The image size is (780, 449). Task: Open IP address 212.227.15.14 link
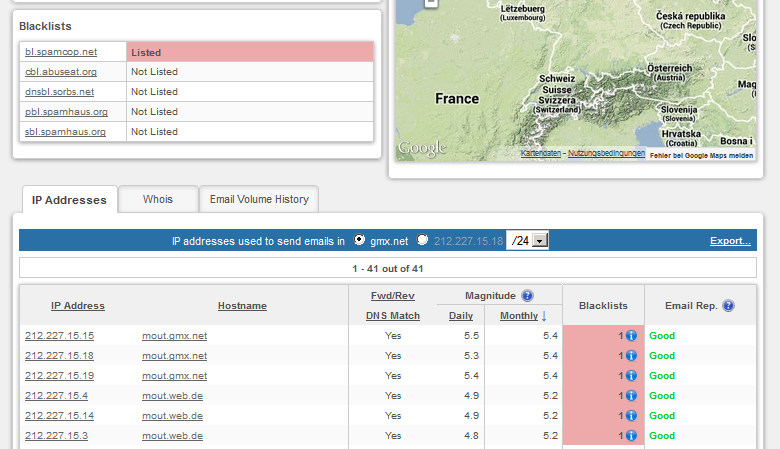click(59, 415)
